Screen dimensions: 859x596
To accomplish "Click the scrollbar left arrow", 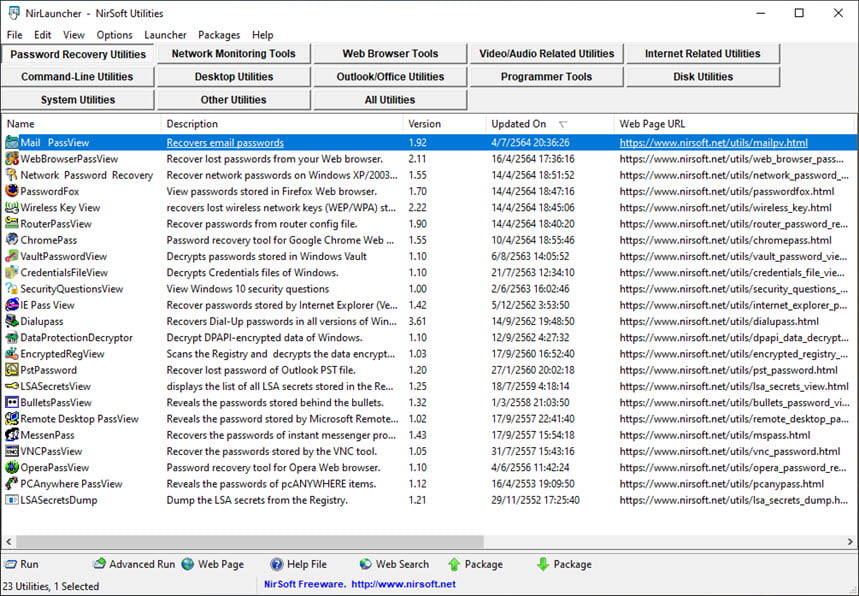I will (8, 542).
